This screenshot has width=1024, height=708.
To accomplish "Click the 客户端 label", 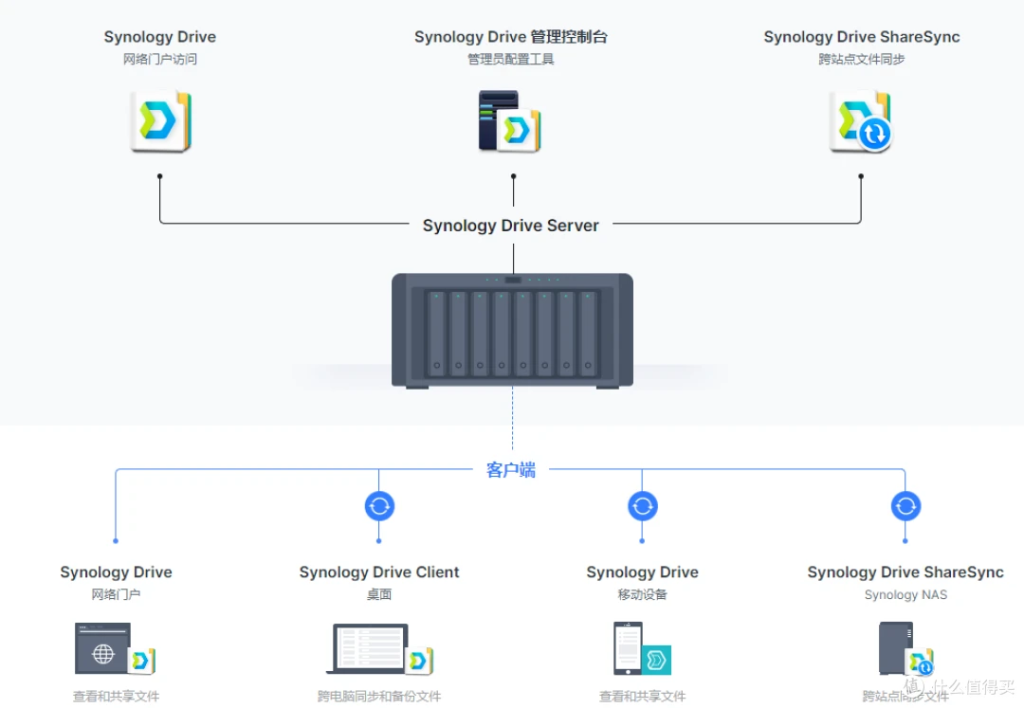I will tap(511, 470).
